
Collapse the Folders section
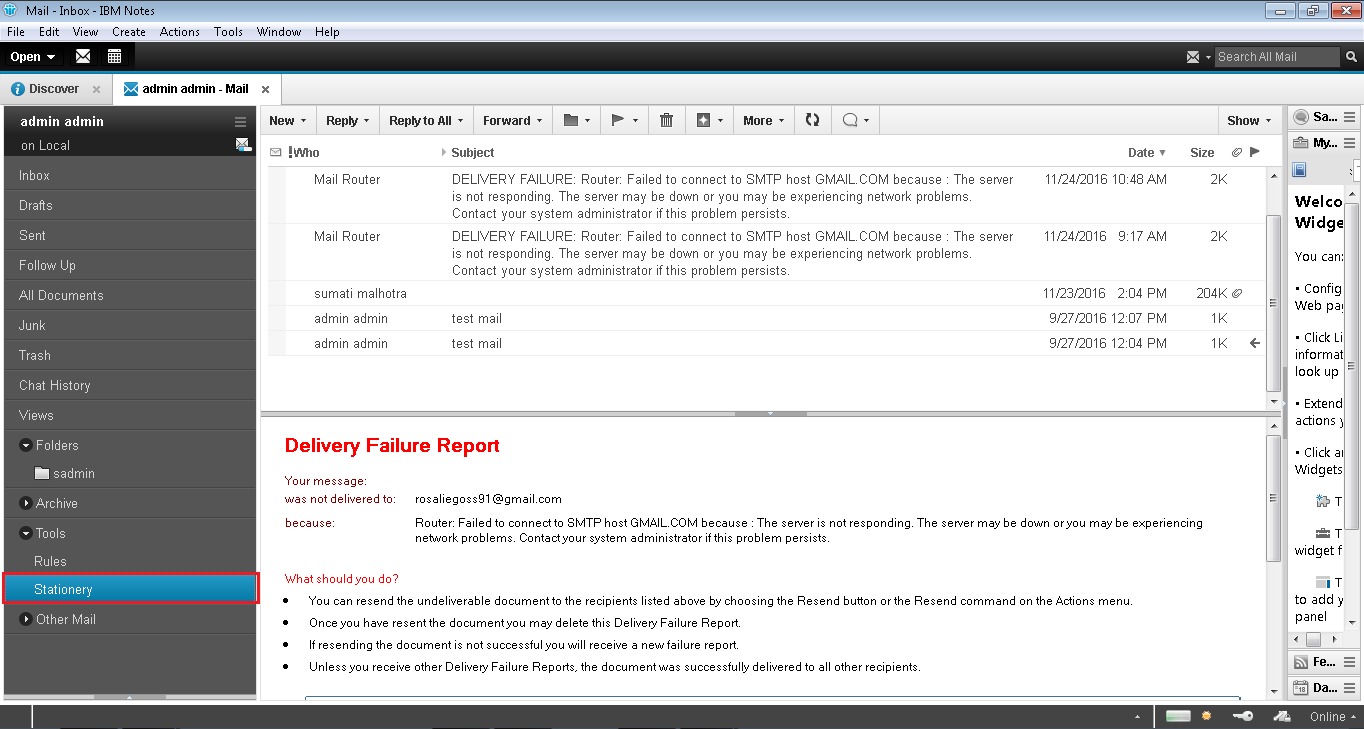[x=25, y=445]
